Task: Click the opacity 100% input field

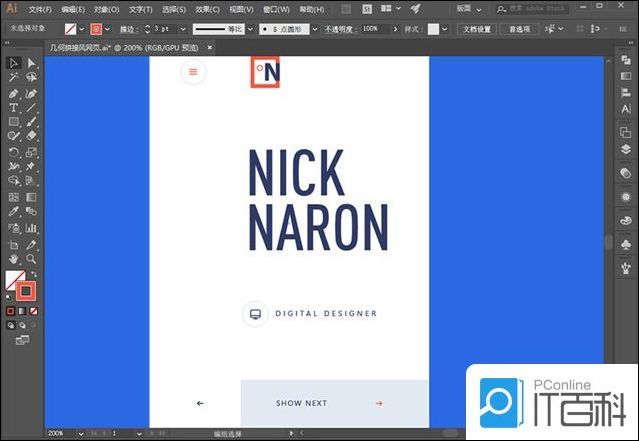Action: click(372, 30)
